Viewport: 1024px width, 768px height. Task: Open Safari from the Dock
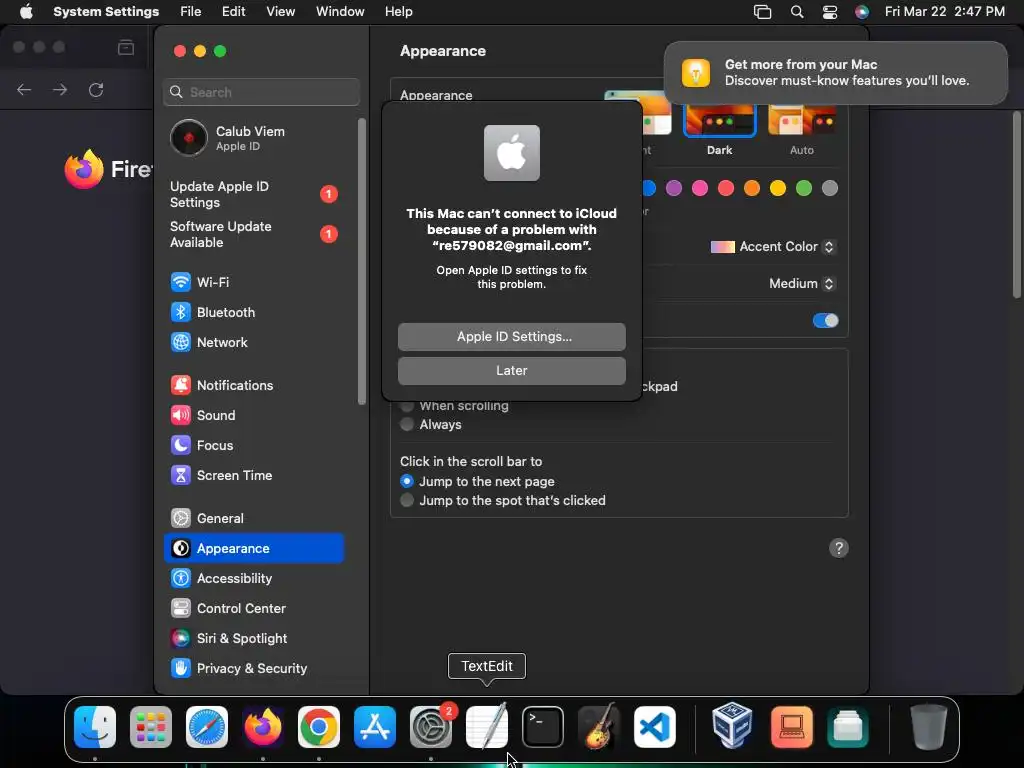(x=207, y=727)
